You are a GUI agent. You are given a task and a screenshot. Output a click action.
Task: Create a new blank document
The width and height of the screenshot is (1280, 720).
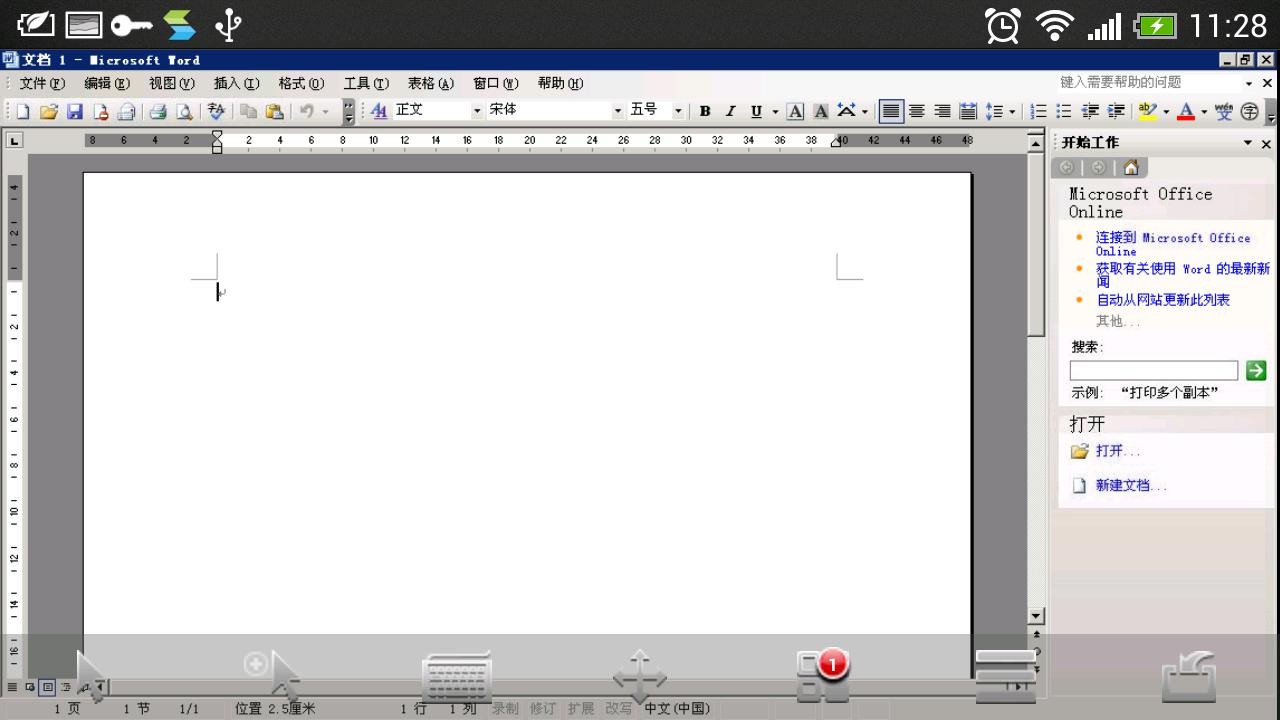tap(23, 111)
